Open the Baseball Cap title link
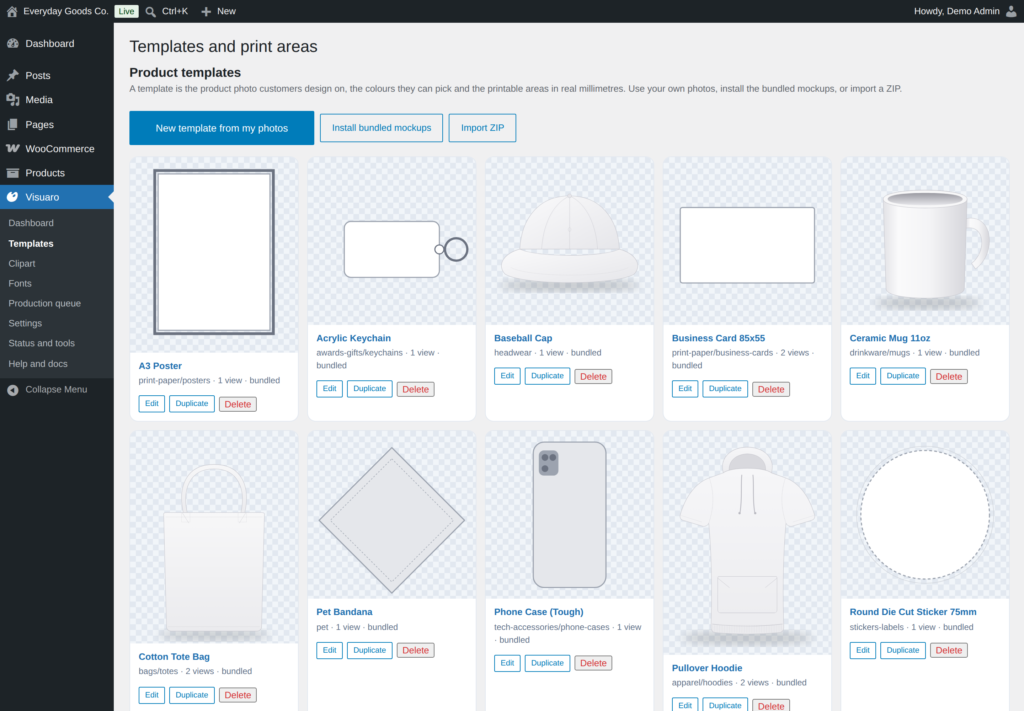The height and width of the screenshot is (711, 1024). point(523,338)
